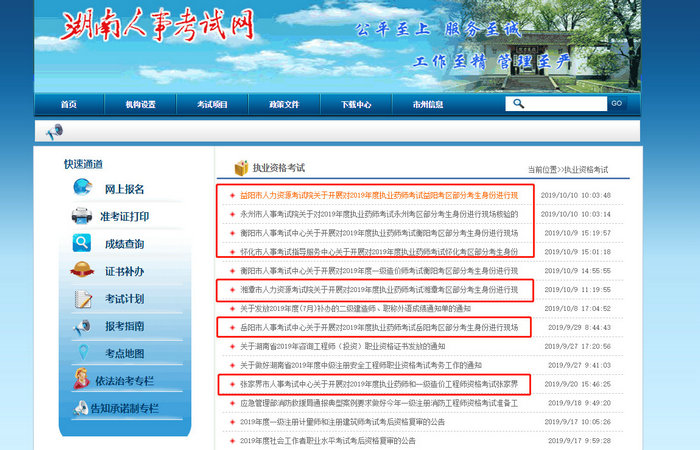This screenshot has height=450, width=700.
Task: Click the 考点地图 location pin icon
Action: pos(82,353)
